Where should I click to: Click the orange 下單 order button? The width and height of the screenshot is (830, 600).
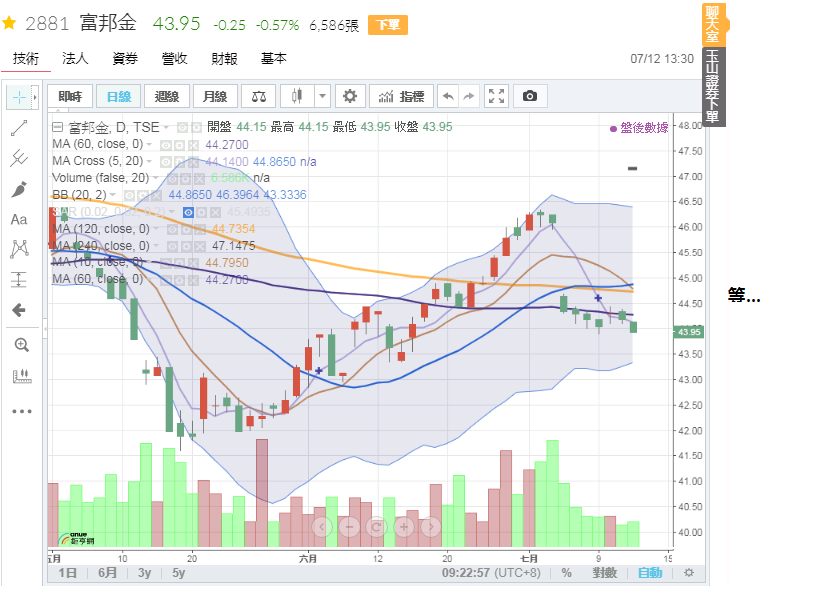(x=388, y=25)
